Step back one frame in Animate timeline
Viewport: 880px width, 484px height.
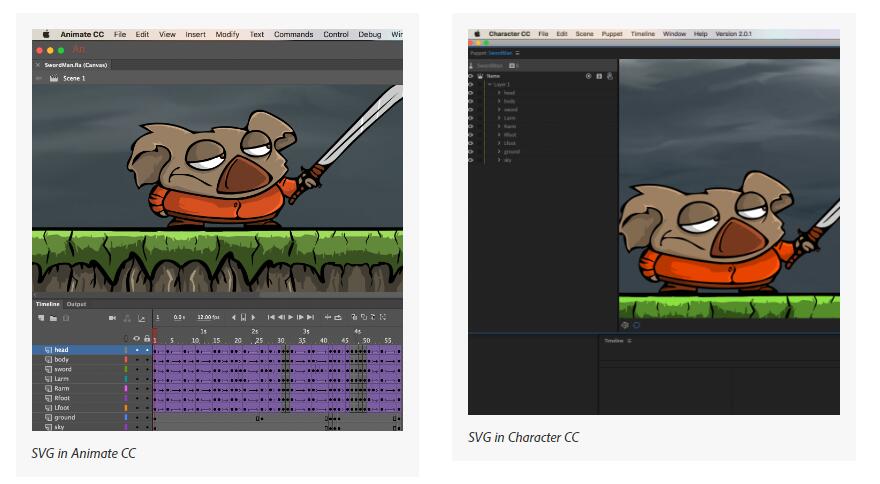click(281, 317)
